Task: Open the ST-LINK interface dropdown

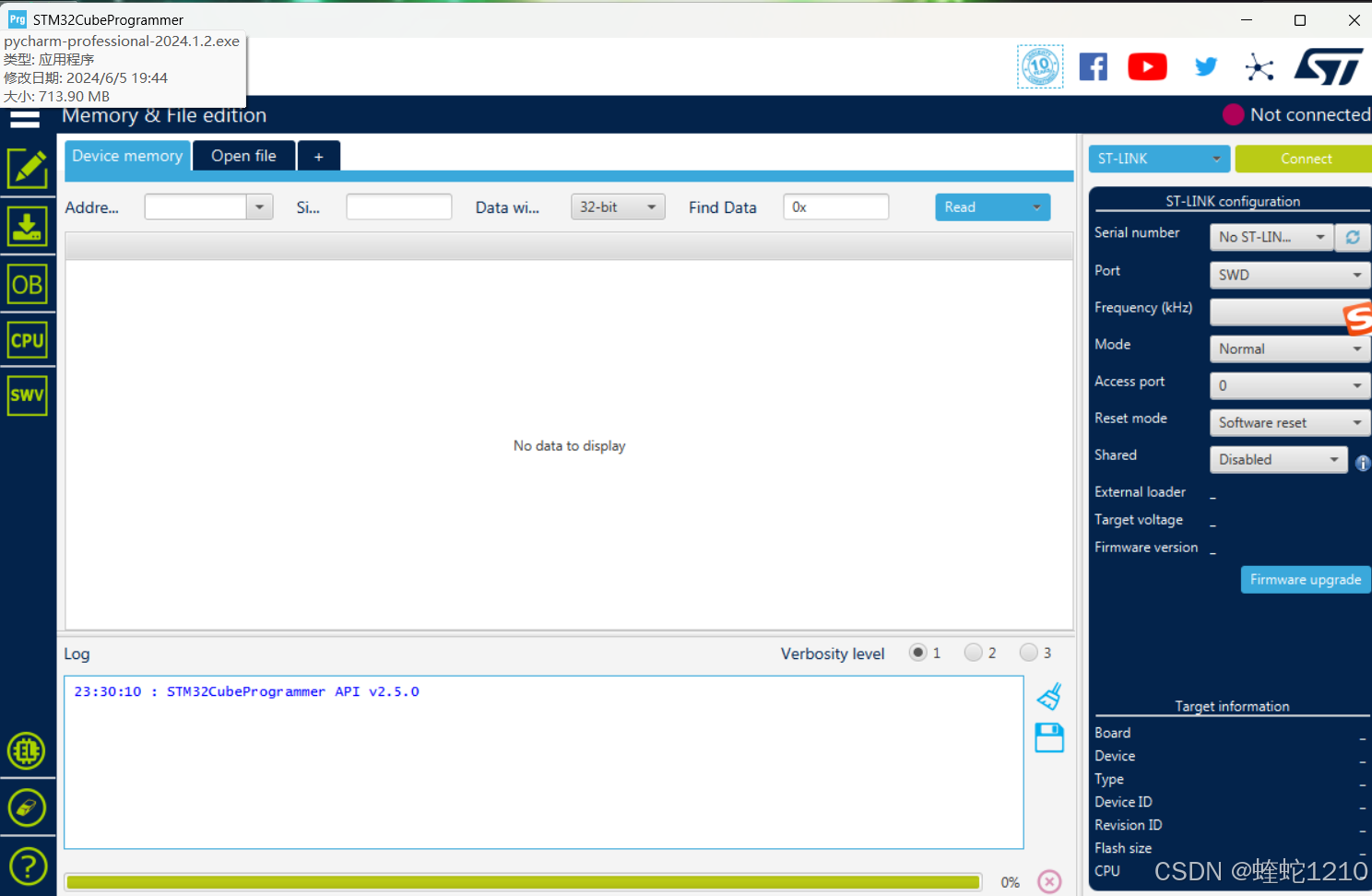Action: pyautogui.click(x=1159, y=159)
